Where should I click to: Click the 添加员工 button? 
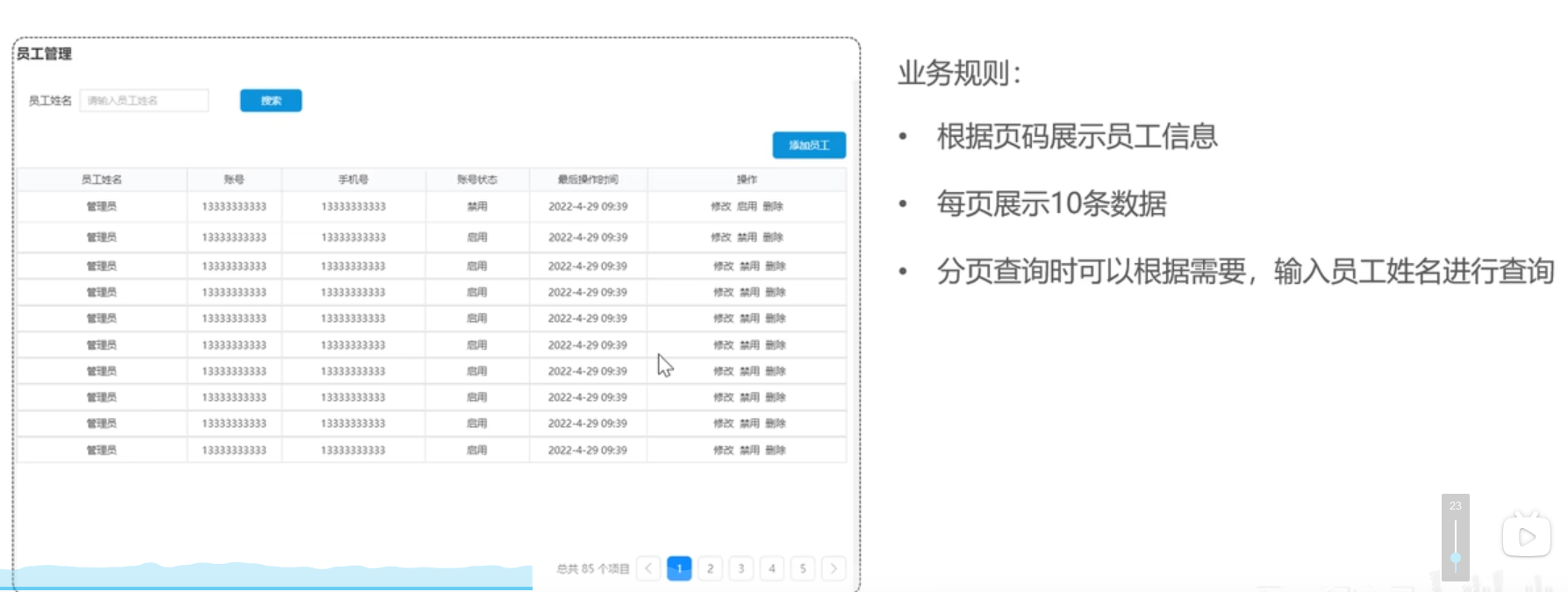pos(809,145)
